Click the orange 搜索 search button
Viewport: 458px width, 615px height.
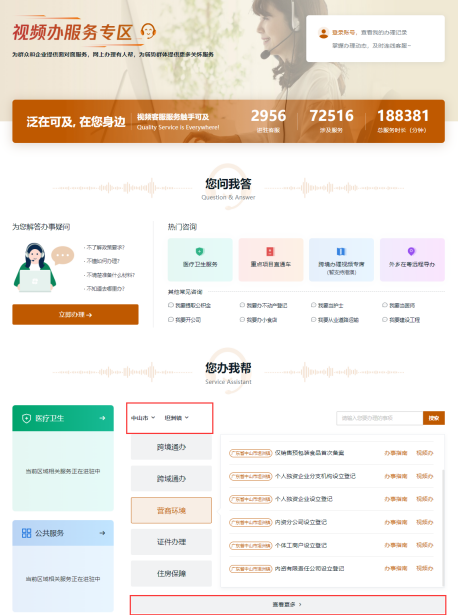tap(434, 418)
